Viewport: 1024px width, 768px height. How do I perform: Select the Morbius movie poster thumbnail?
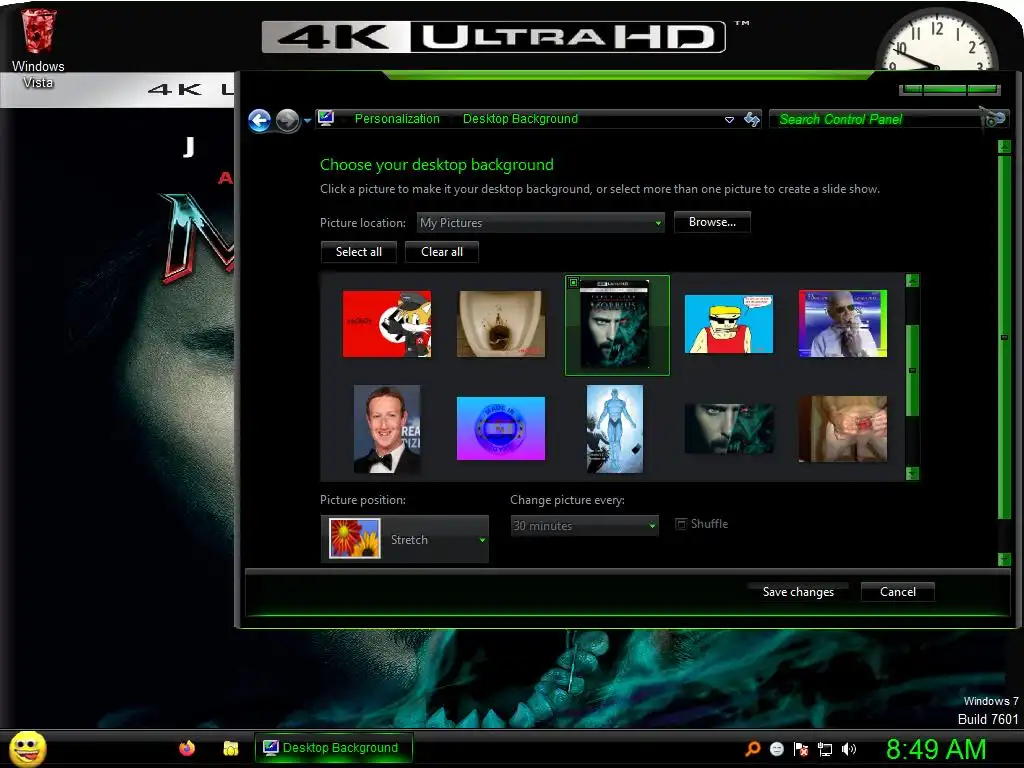pyautogui.click(x=616, y=325)
